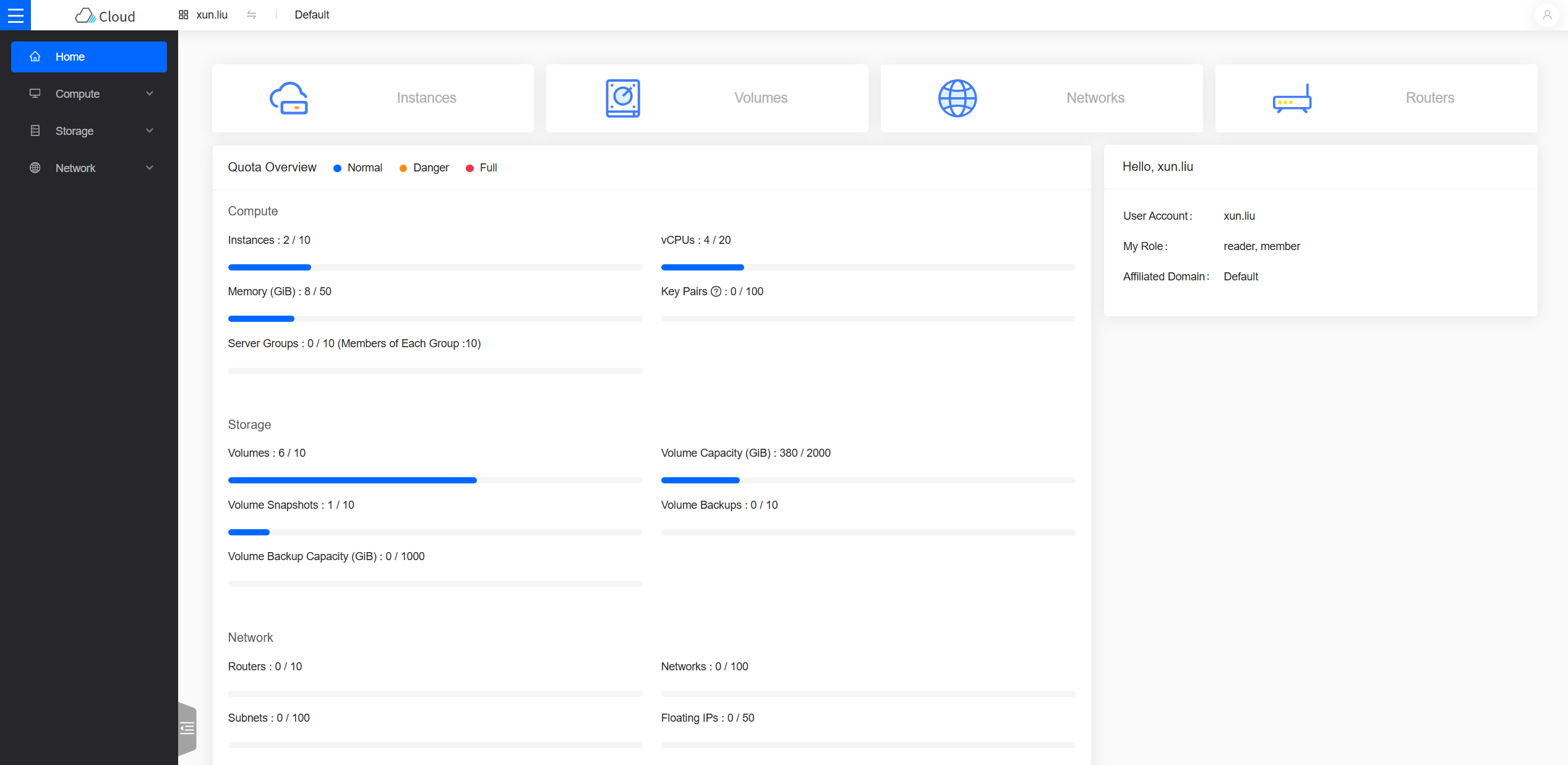This screenshot has height=765, width=1568.
Task: Click the hamburger menu icon
Action: tap(15, 15)
